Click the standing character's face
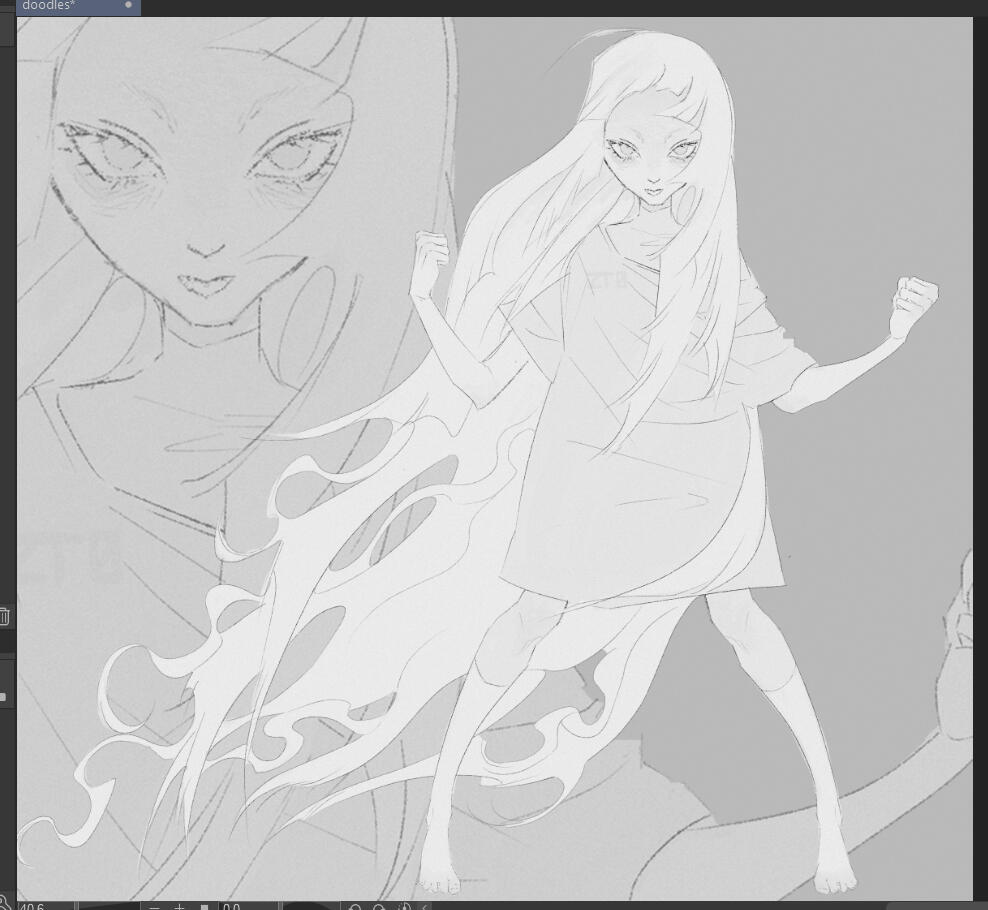Screen dimensions: 988x910 click(650, 165)
